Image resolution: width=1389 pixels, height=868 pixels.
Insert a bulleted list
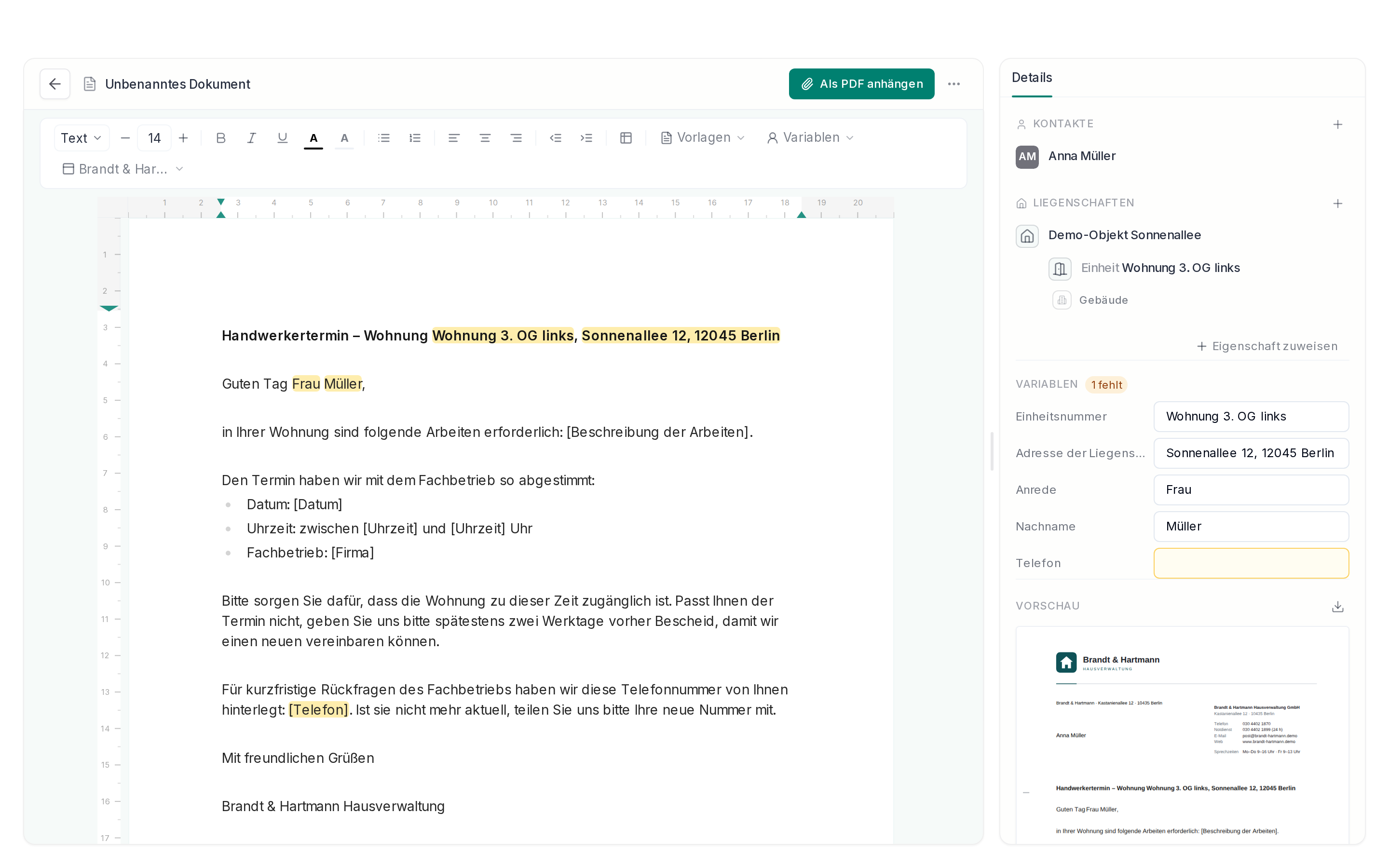[384, 138]
